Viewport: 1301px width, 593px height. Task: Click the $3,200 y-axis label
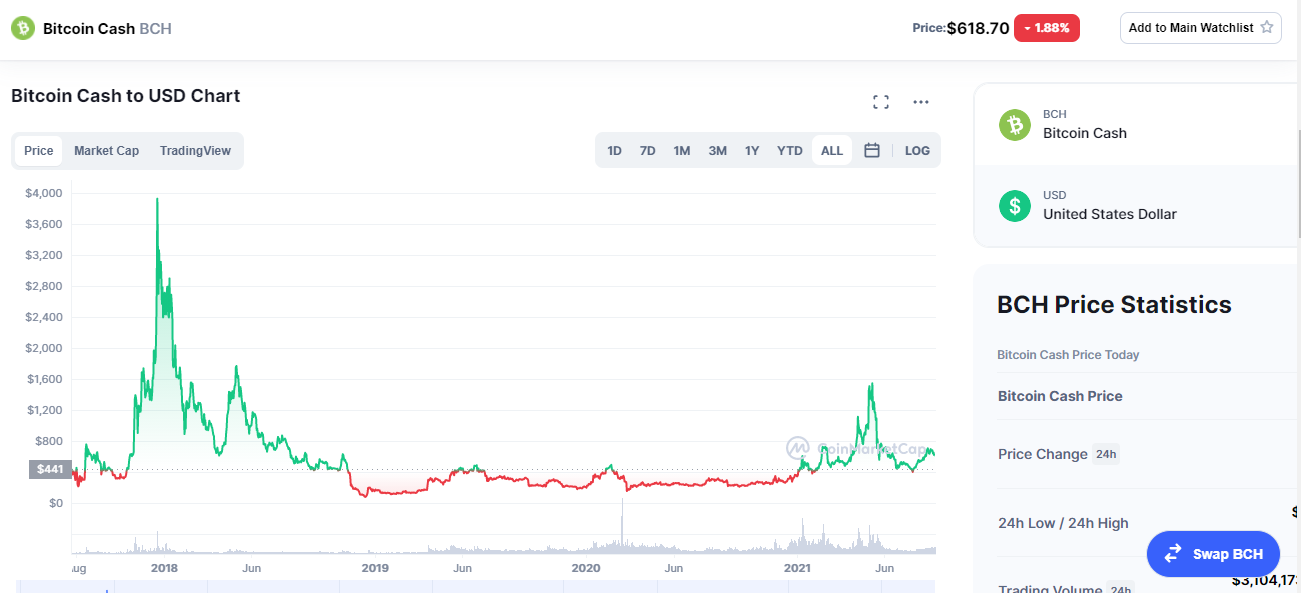click(44, 255)
